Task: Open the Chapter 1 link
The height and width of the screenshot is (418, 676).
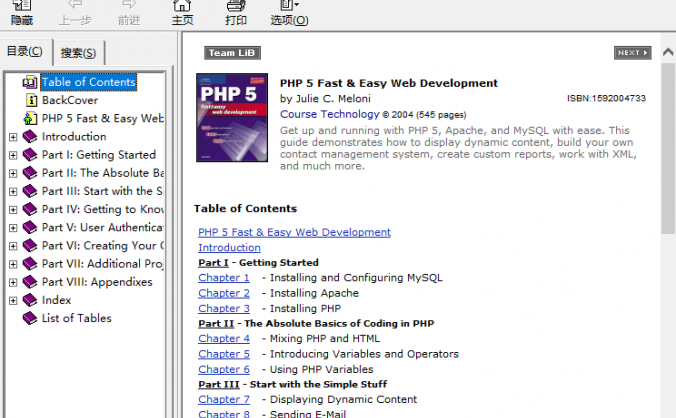Action: coord(224,278)
